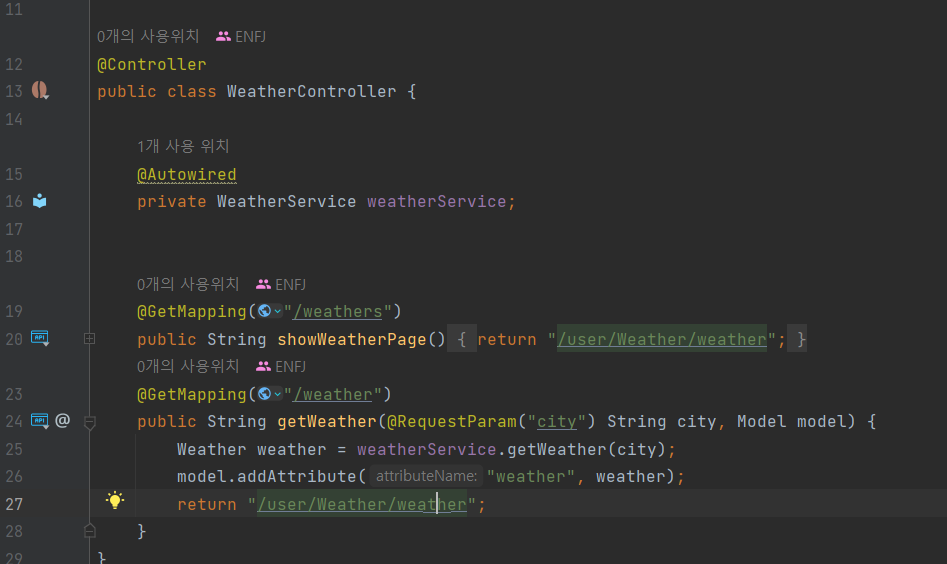Collapse the getWeather method fold on line 24
The image size is (947, 564).
(x=89, y=422)
